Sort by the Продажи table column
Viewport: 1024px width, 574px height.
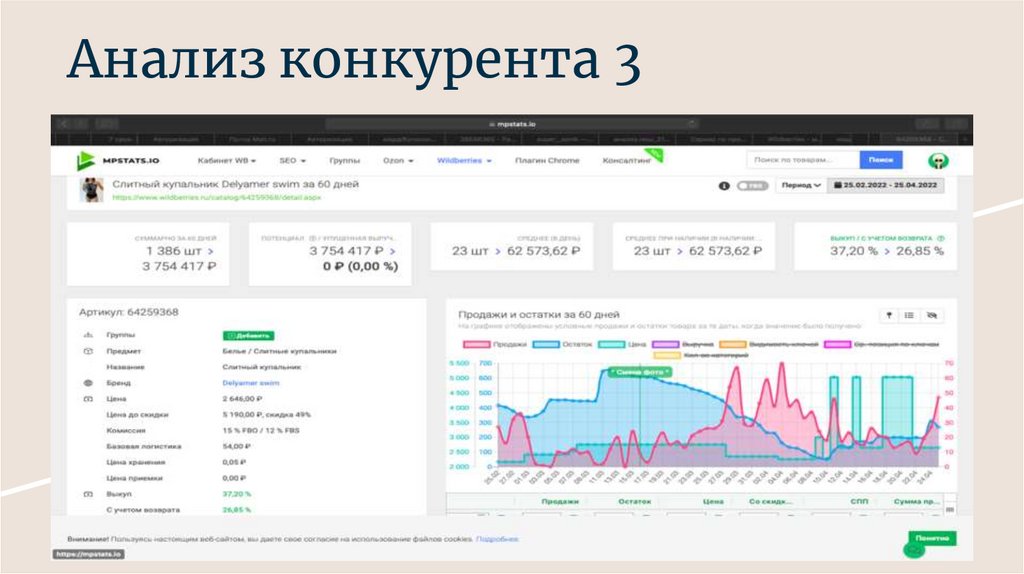[x=560, y=502]
